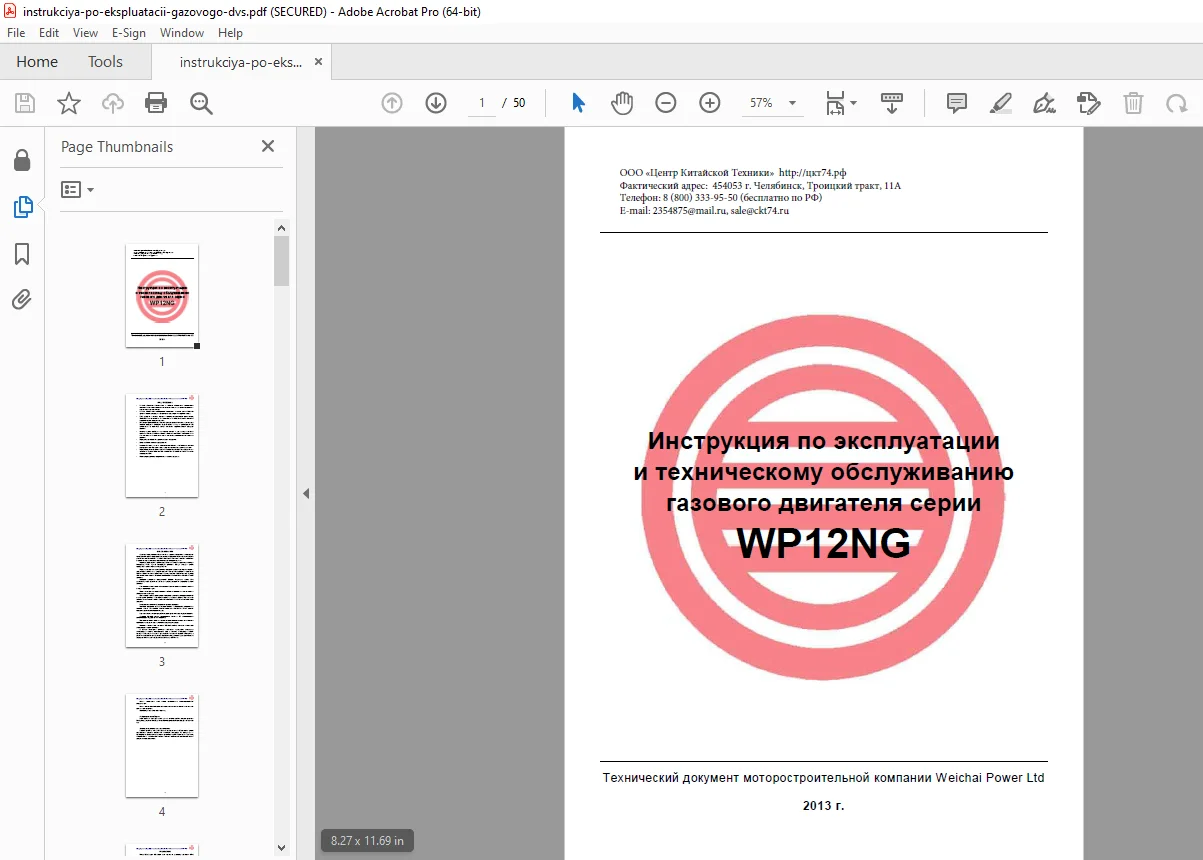Activate the Hand pan tool
Image resolution: width=1203 pixels, height=860 pixels.
pyautogui.click(x=622, y=103)
